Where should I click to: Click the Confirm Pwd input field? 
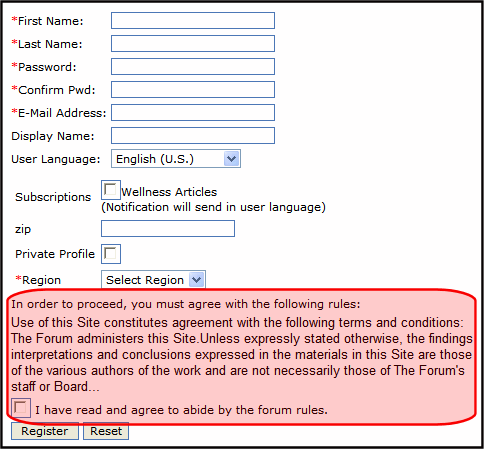point(193,90)
